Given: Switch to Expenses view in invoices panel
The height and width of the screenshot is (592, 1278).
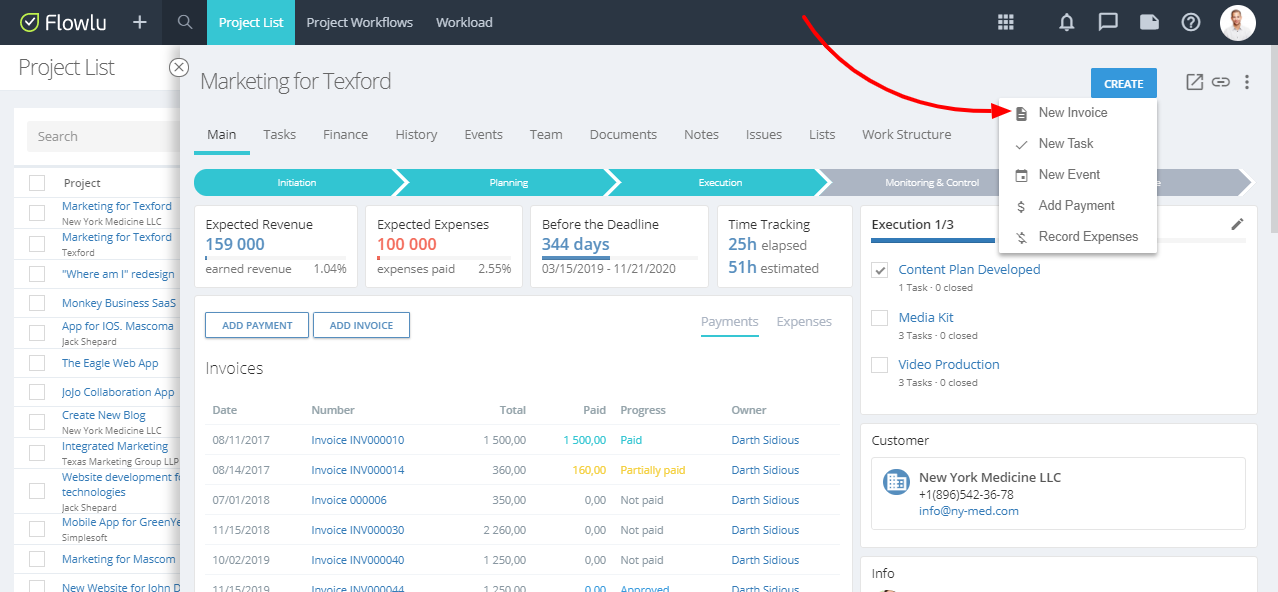Looking at the screenshot, I should [x=804, y=322].
